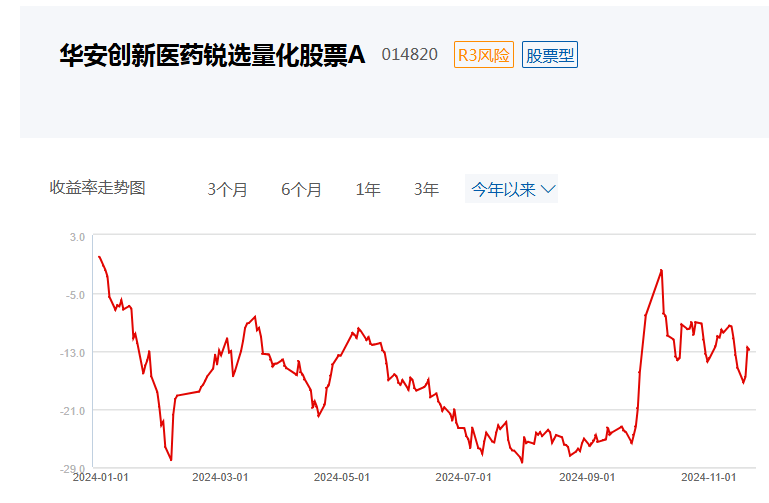
Task: Switch chart to 3年 range
Action: point(426,189)
